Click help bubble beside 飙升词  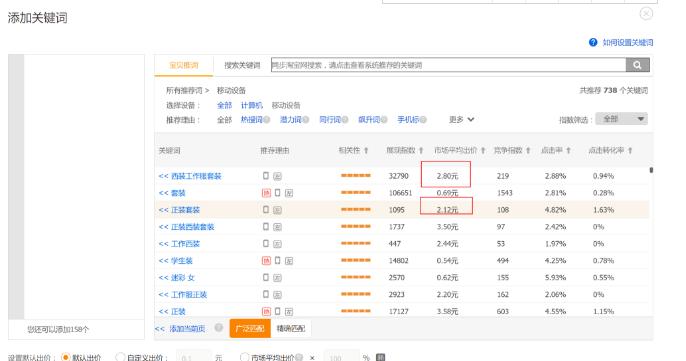point(384,119)
